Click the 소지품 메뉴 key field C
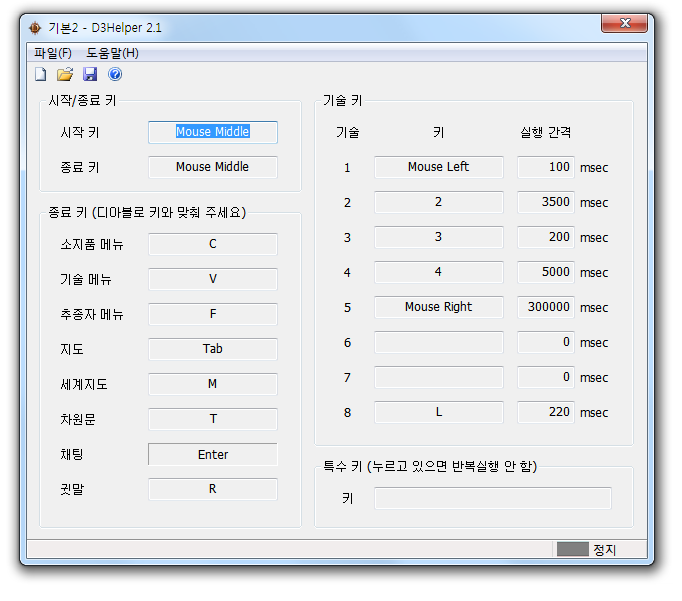 pyautogui.click(x=213, y=244)
